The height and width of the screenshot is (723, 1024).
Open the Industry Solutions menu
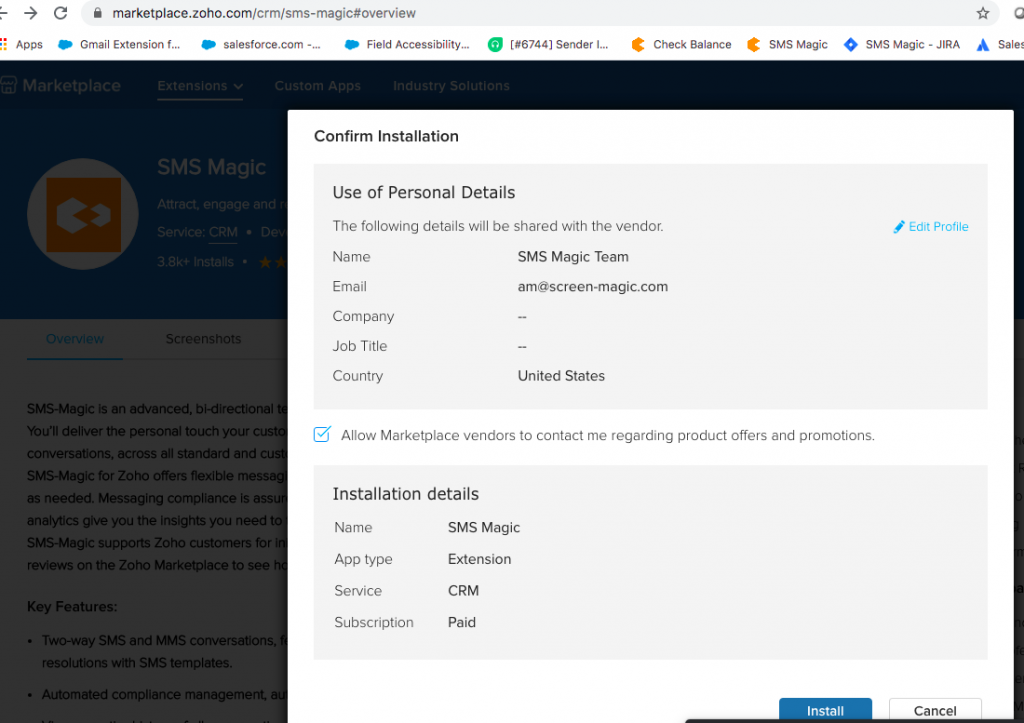[x=451, y=86]
